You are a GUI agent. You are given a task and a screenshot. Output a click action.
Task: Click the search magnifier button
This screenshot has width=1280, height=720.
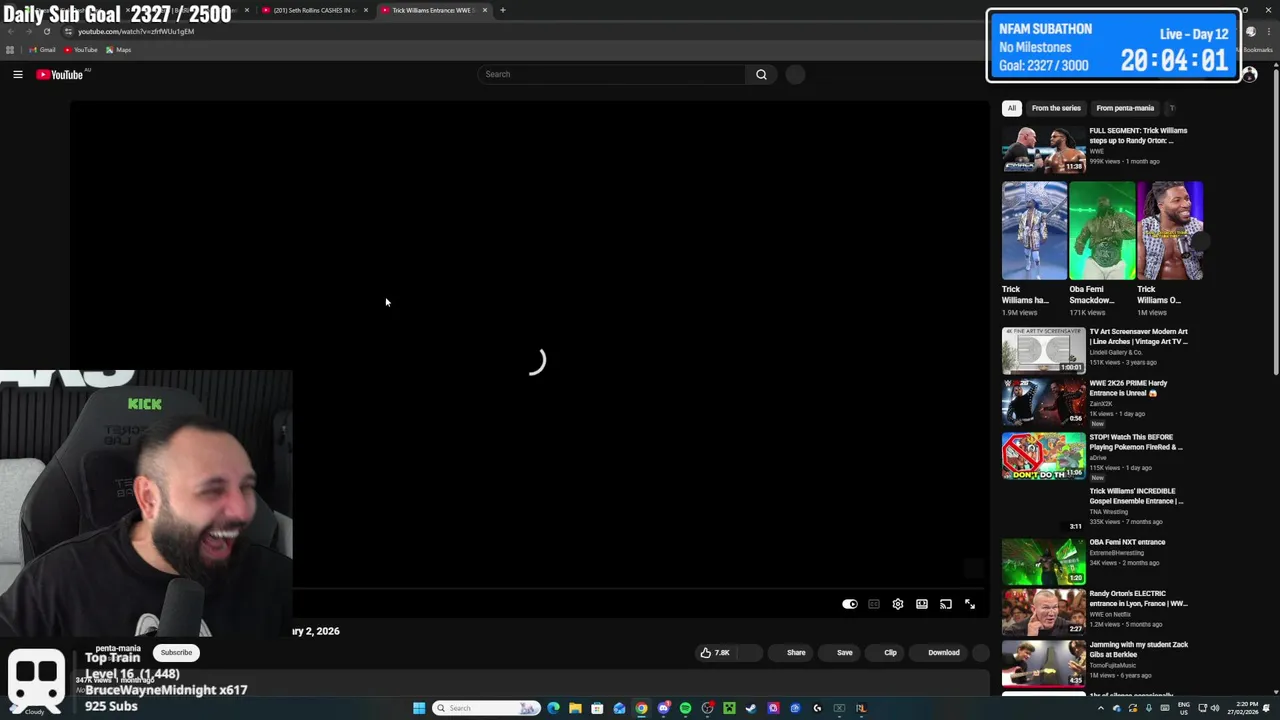[x=761, y=74]
